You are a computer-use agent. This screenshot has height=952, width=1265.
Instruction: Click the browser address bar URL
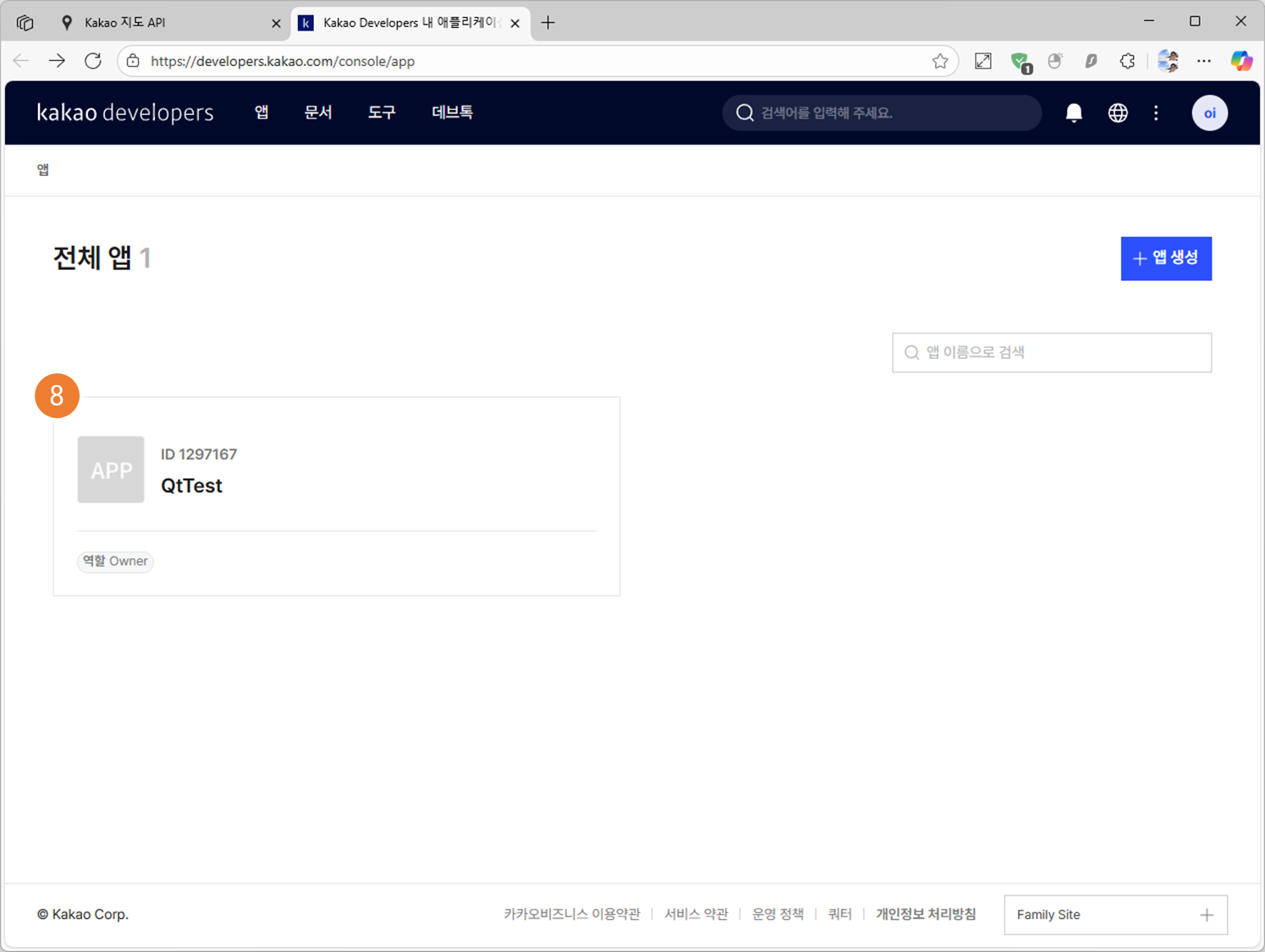click(x=283, y=61)
